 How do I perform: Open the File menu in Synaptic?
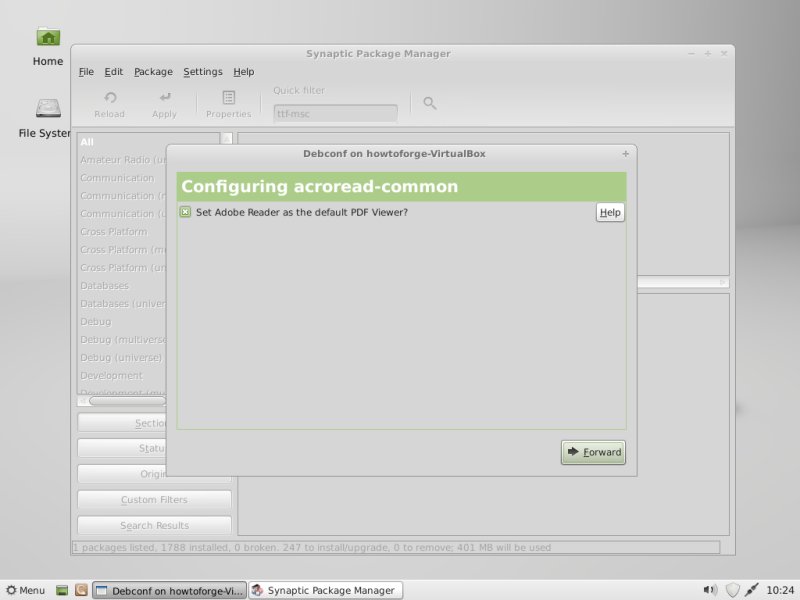click(x=86, y=72)
